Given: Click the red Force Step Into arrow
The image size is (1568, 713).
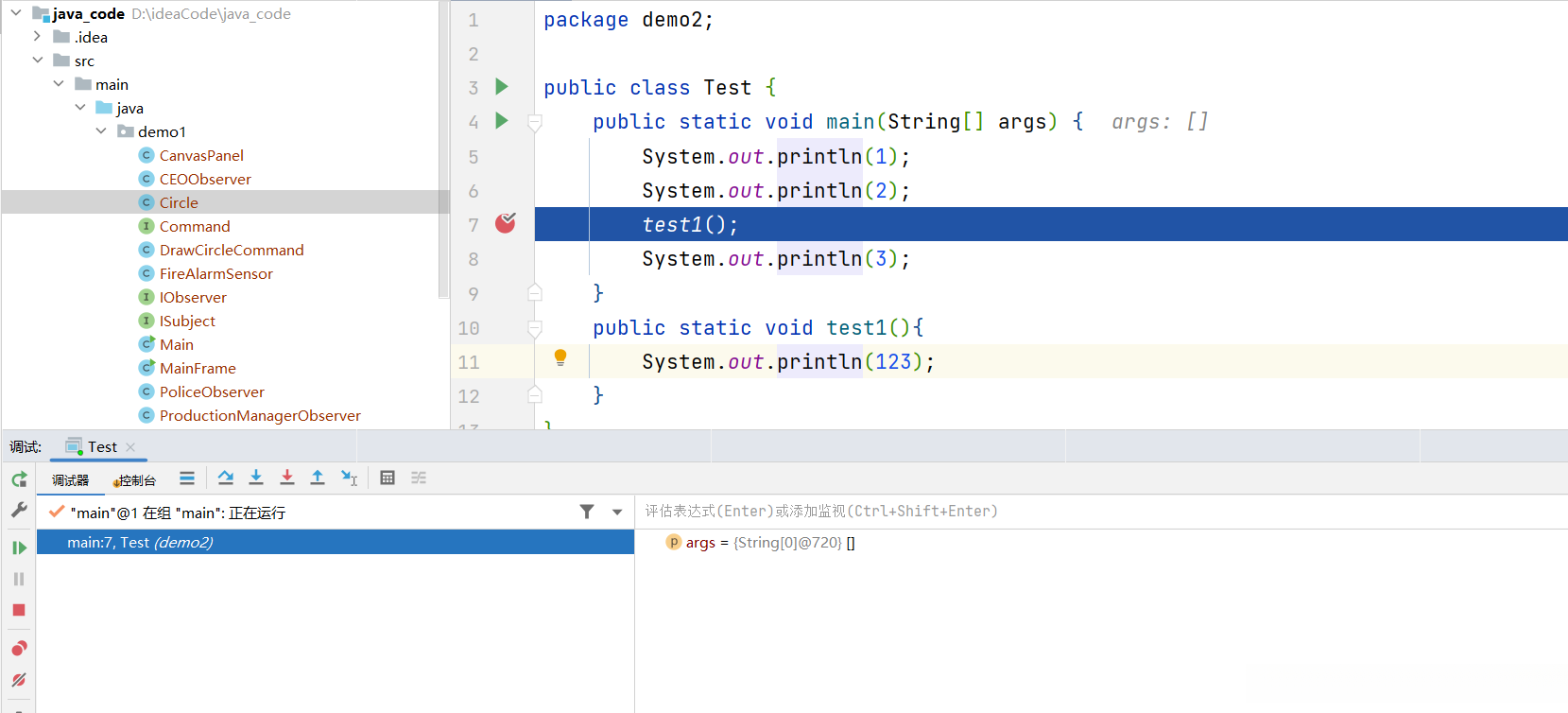Looking at the screenshot, I should (x=287, y=478).
